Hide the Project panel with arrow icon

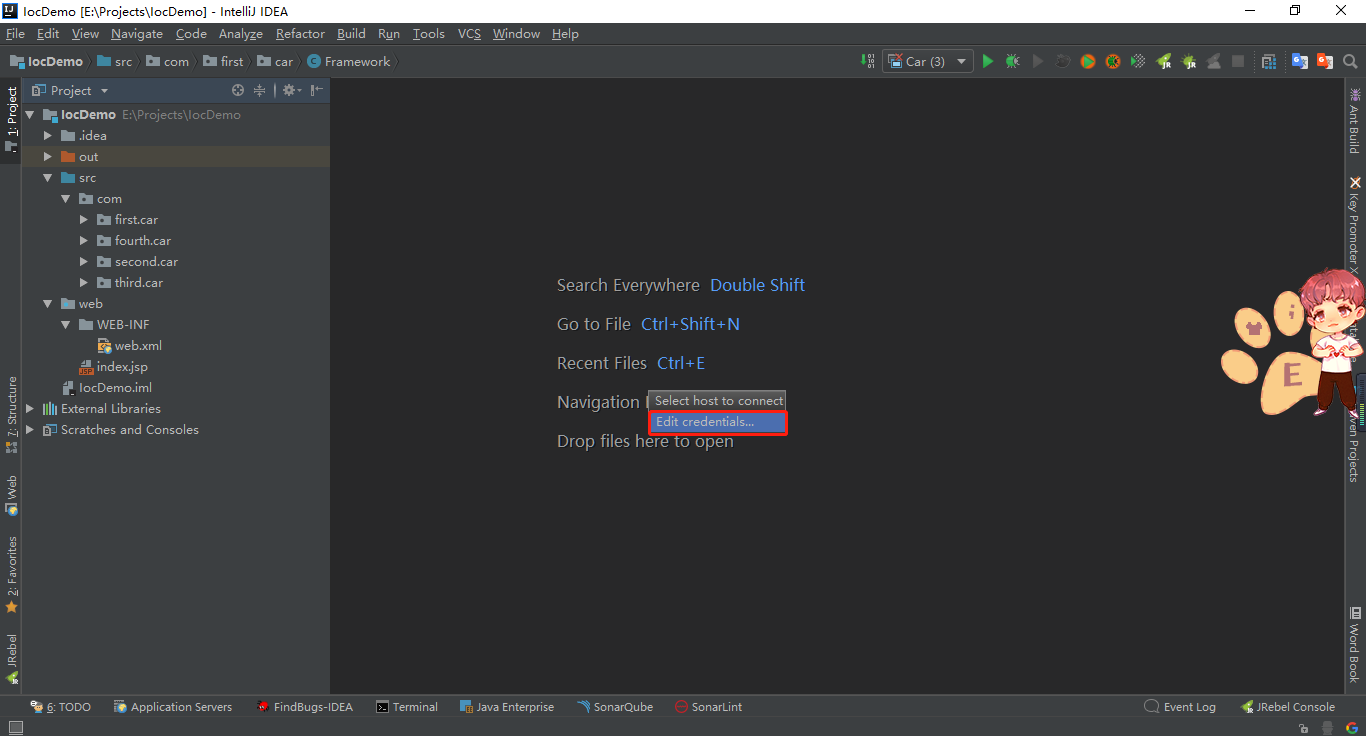click(317, 90)
